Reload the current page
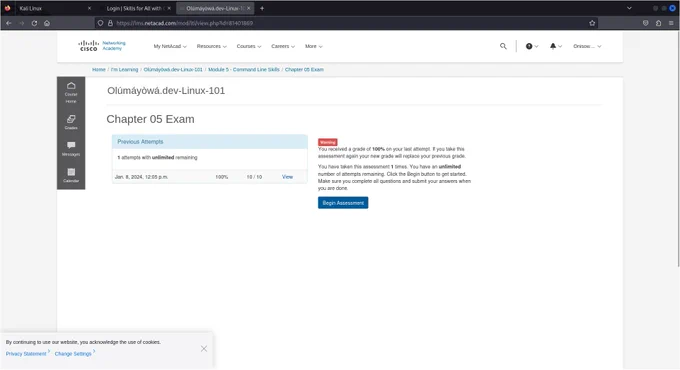Screen dimensions: 680x370 [34, 23]
